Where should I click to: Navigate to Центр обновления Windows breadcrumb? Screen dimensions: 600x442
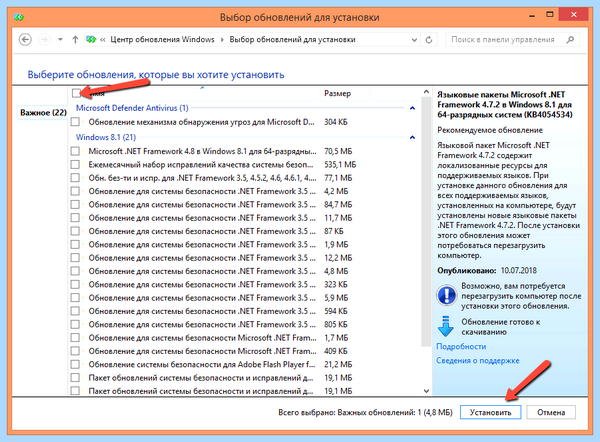pos(162,39)
